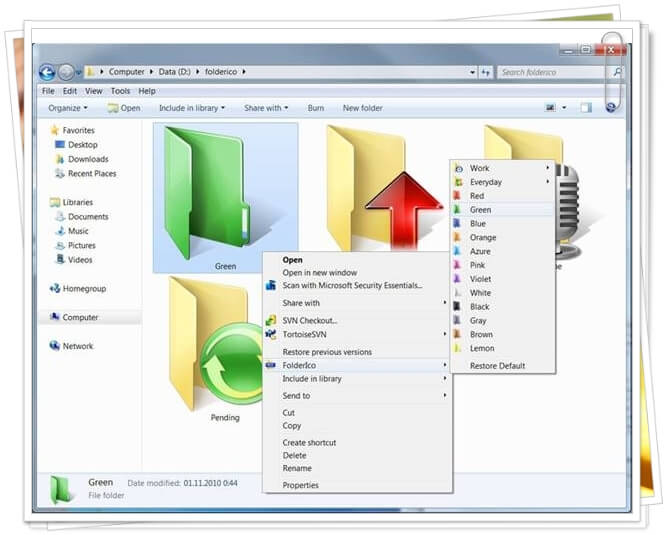Click the search magnifier icon
This screenshot has height=535, width=667.
pyautogui.click(x=617, y=72)
